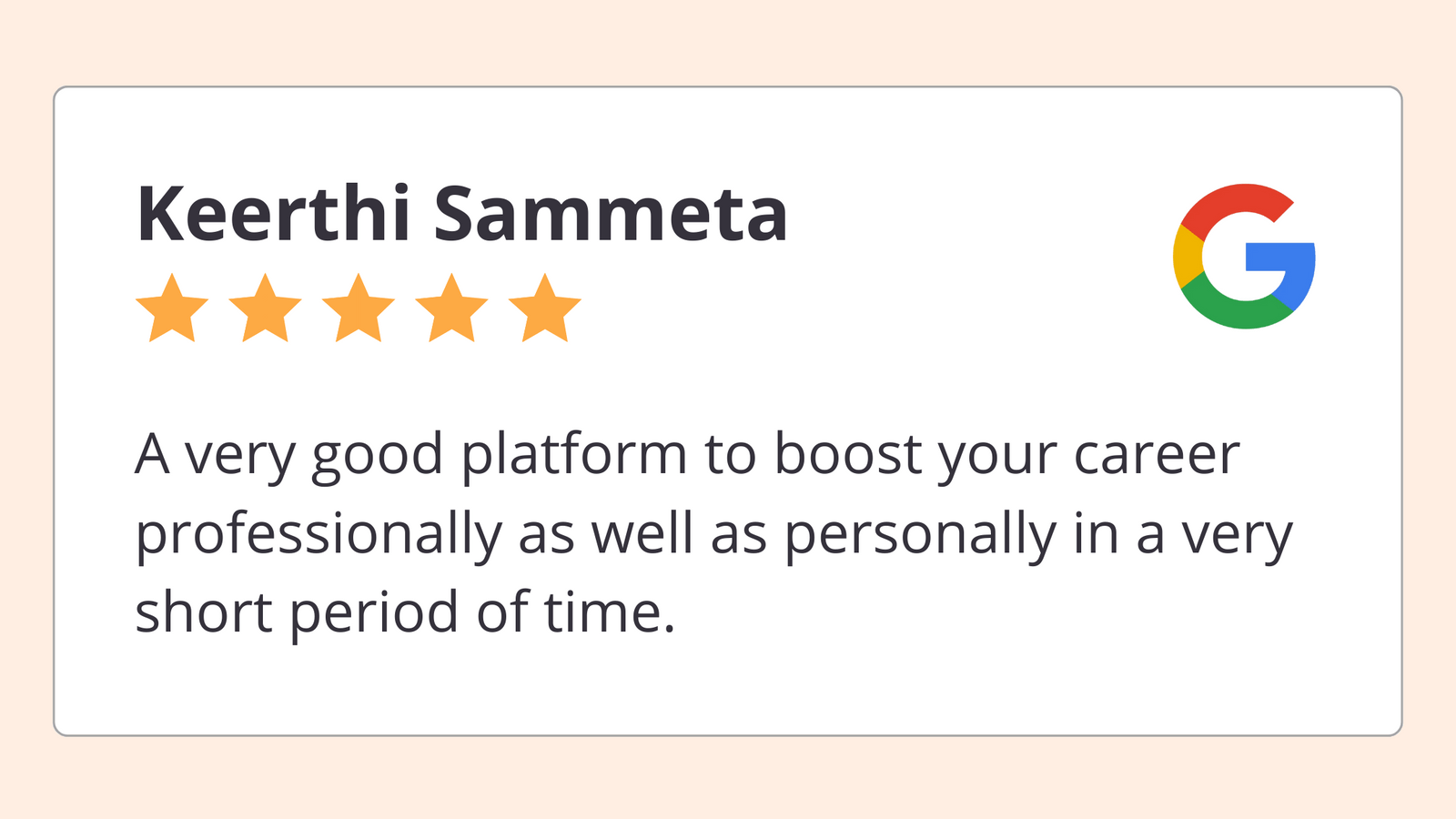1456x819 pixels.
Task: Click the first name "Keerthi"
Action: pos(273,215)
